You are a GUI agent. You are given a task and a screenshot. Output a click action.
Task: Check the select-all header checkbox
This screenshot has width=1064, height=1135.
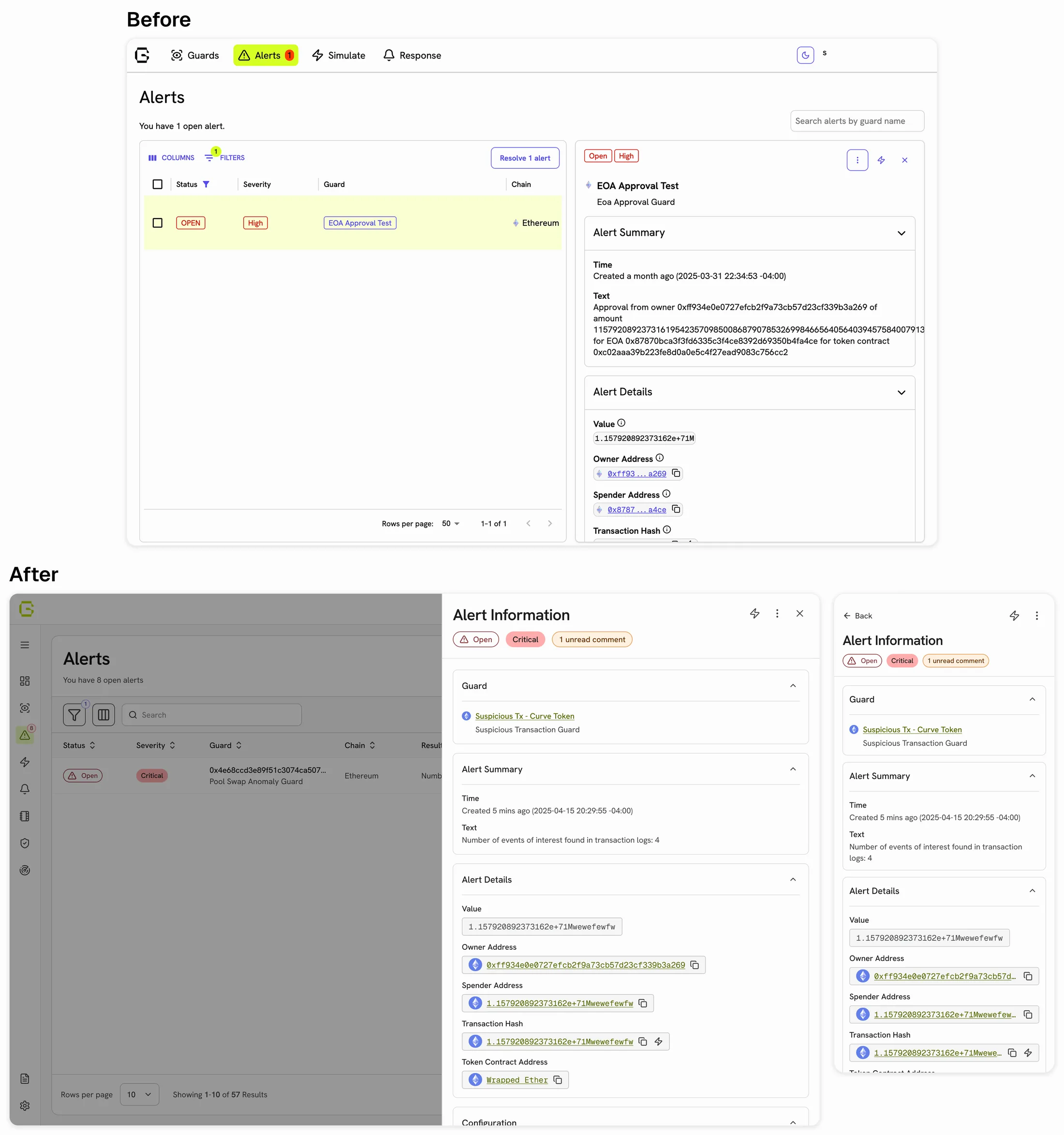click(158, 184)
